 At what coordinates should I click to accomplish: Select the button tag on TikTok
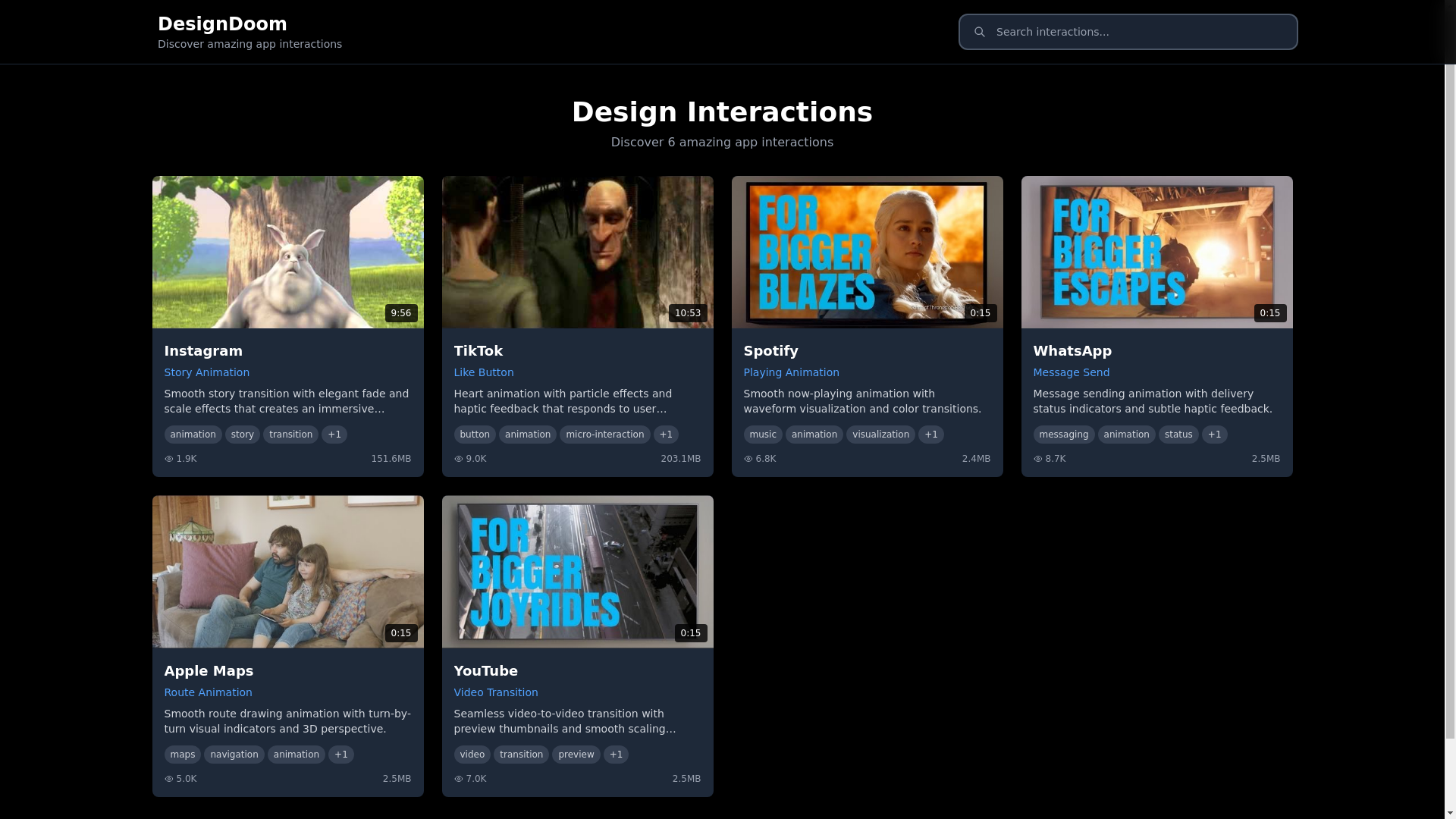coord(475,435)
